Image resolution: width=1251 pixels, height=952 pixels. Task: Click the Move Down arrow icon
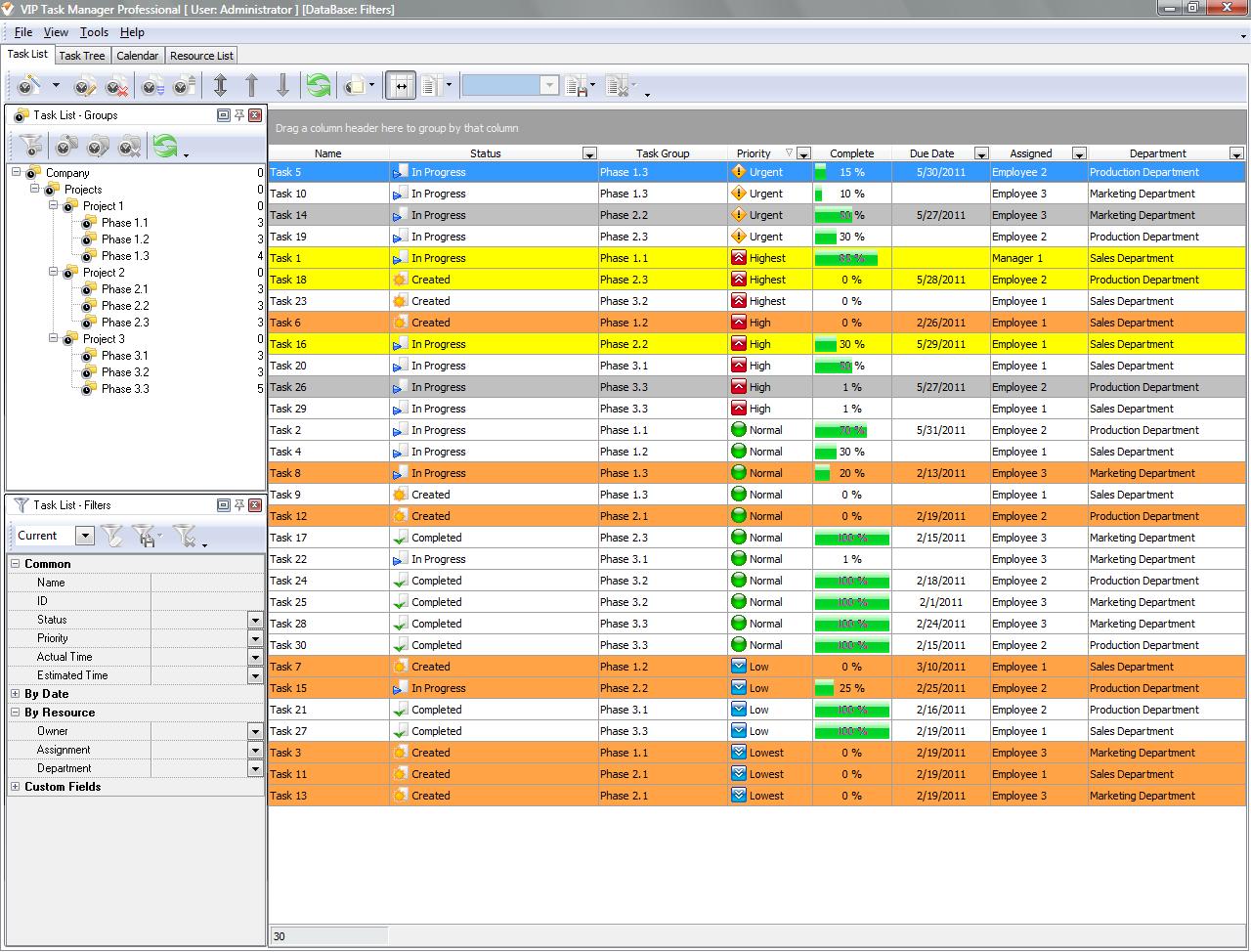282,86
